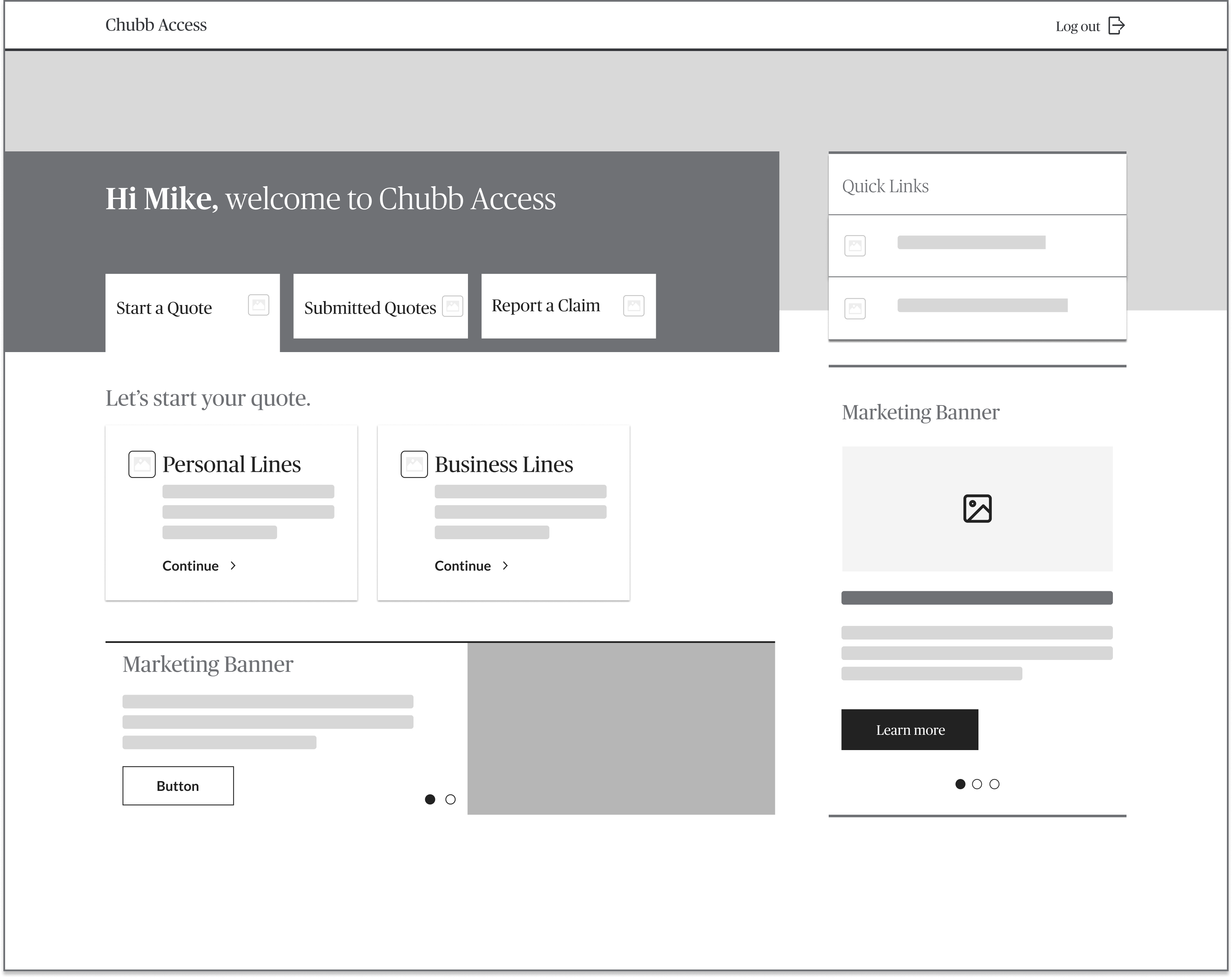This screenshot has height=978, width=1232.
Task: Click the chevron next to Business Lines Continue
Action: point(505,566)
